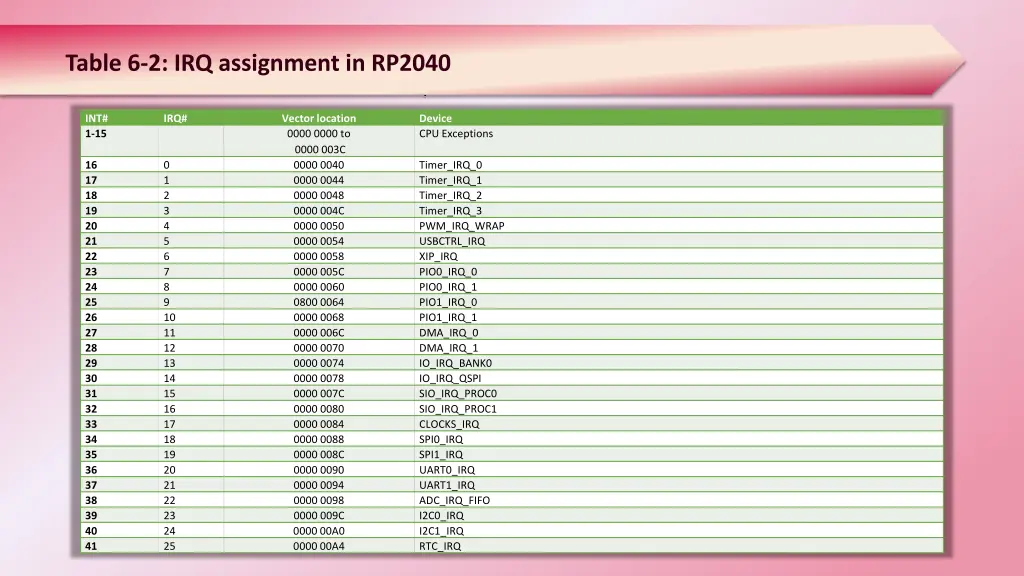Click the 'USBCTRL_IRQ' device cell
Screen dimensions: 1024x576
(x=452, y=241)
